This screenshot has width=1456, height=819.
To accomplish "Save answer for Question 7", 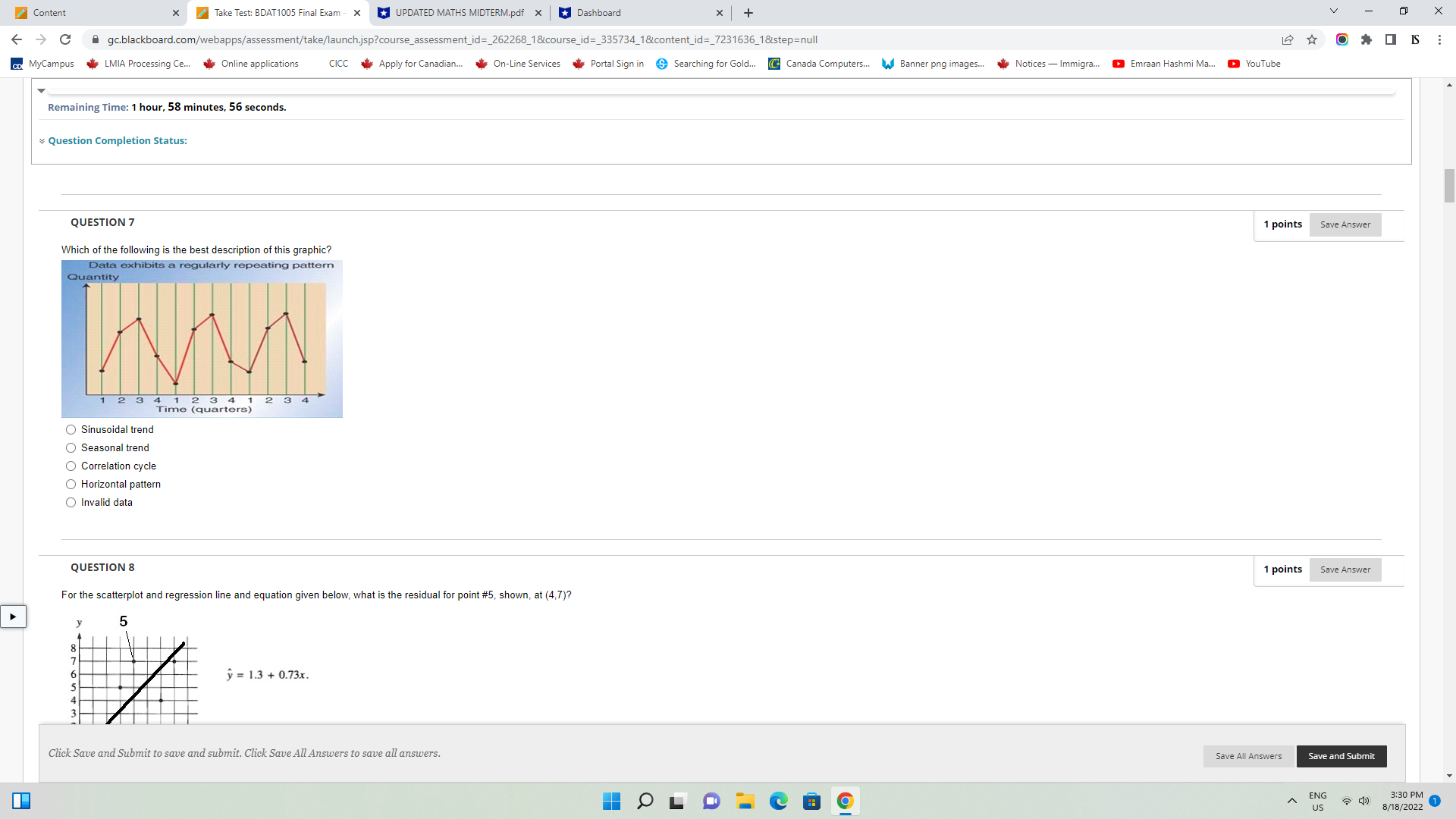I will (1345, 224).
